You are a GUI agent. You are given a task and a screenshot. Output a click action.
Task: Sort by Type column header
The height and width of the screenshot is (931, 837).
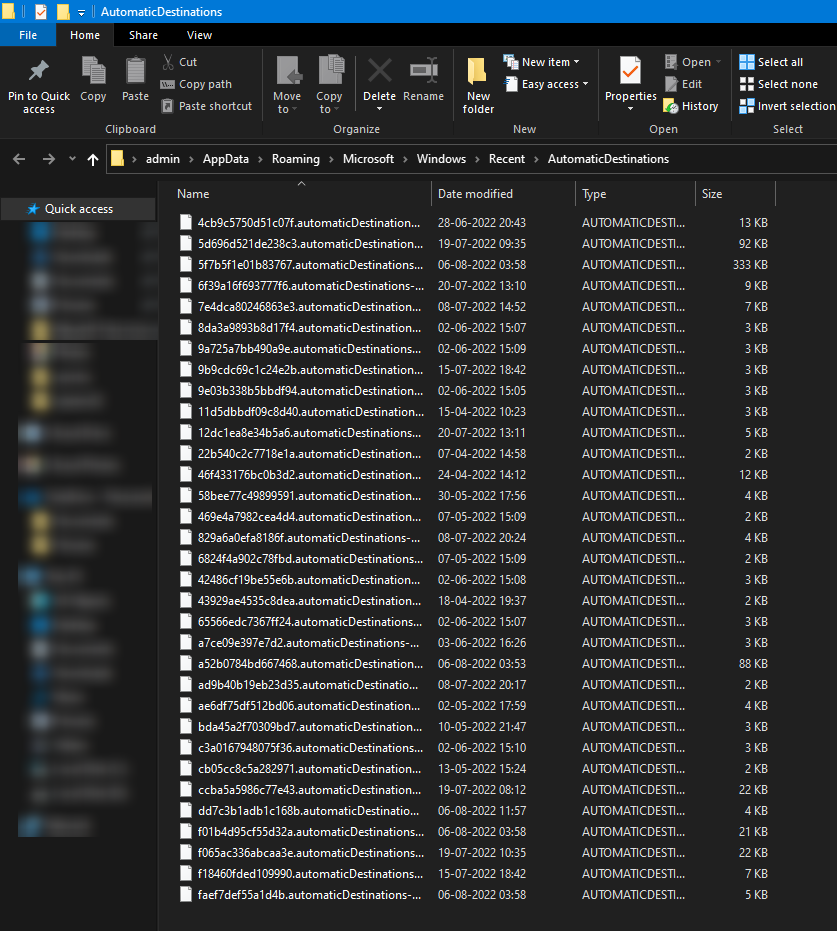click(594, 194)
